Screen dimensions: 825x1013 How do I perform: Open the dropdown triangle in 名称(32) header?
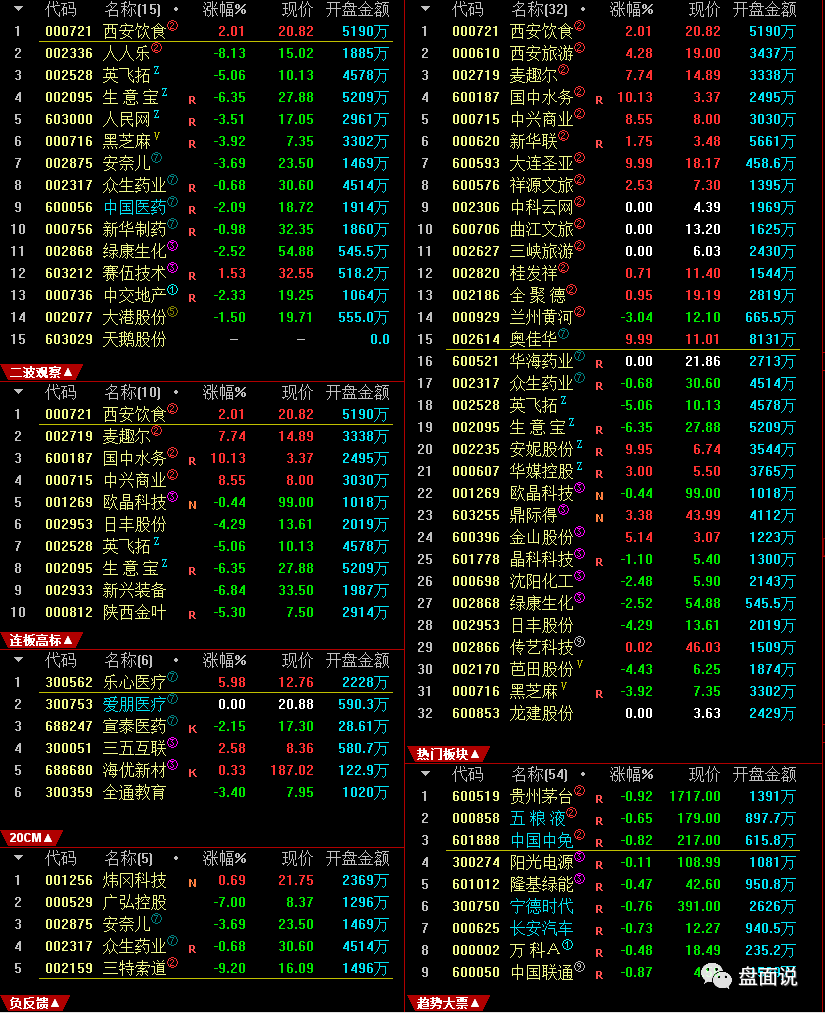(x=425, y=10)
